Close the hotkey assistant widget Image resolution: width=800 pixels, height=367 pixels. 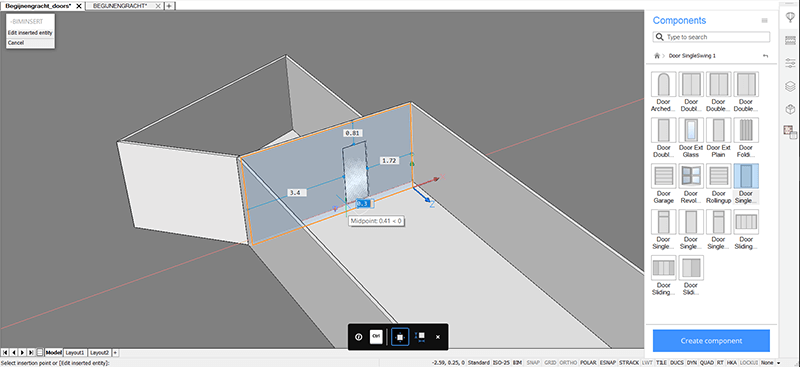[438, 337]
